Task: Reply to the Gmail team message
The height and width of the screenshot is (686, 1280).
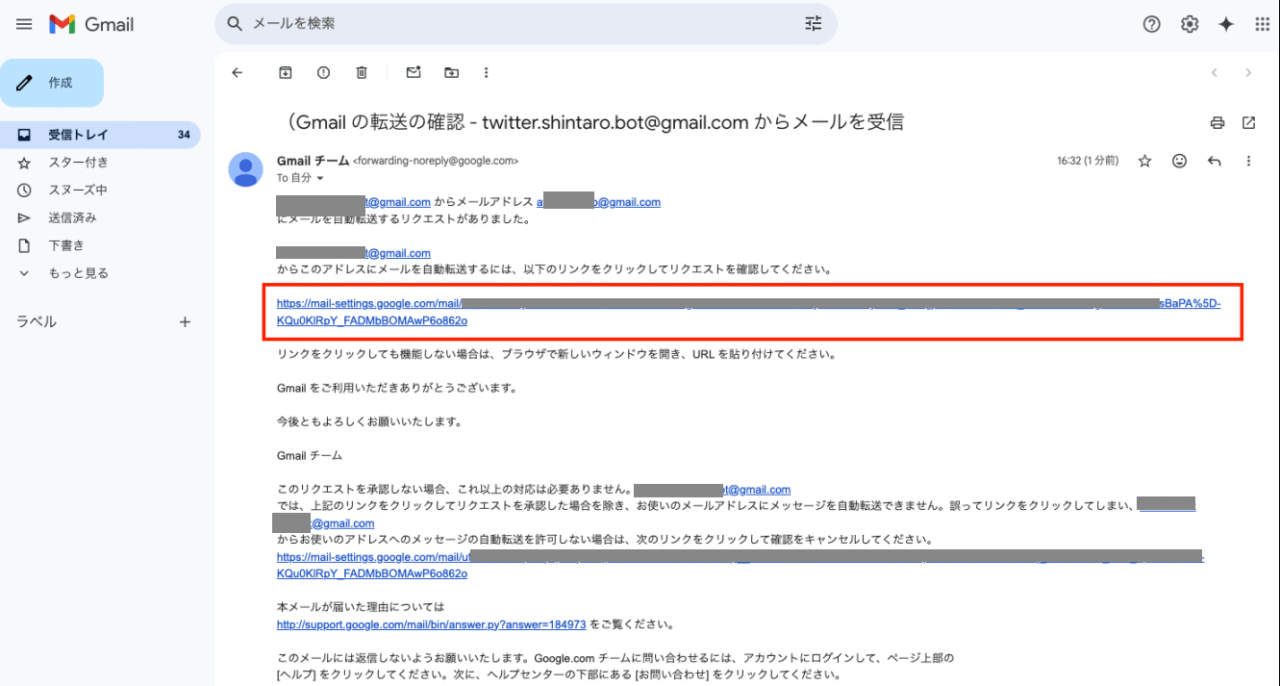Action: tap(1214, 160)
